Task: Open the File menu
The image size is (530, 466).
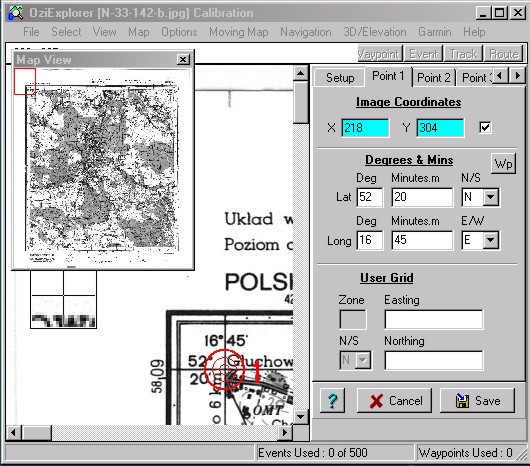Action: tap(31, 32)
